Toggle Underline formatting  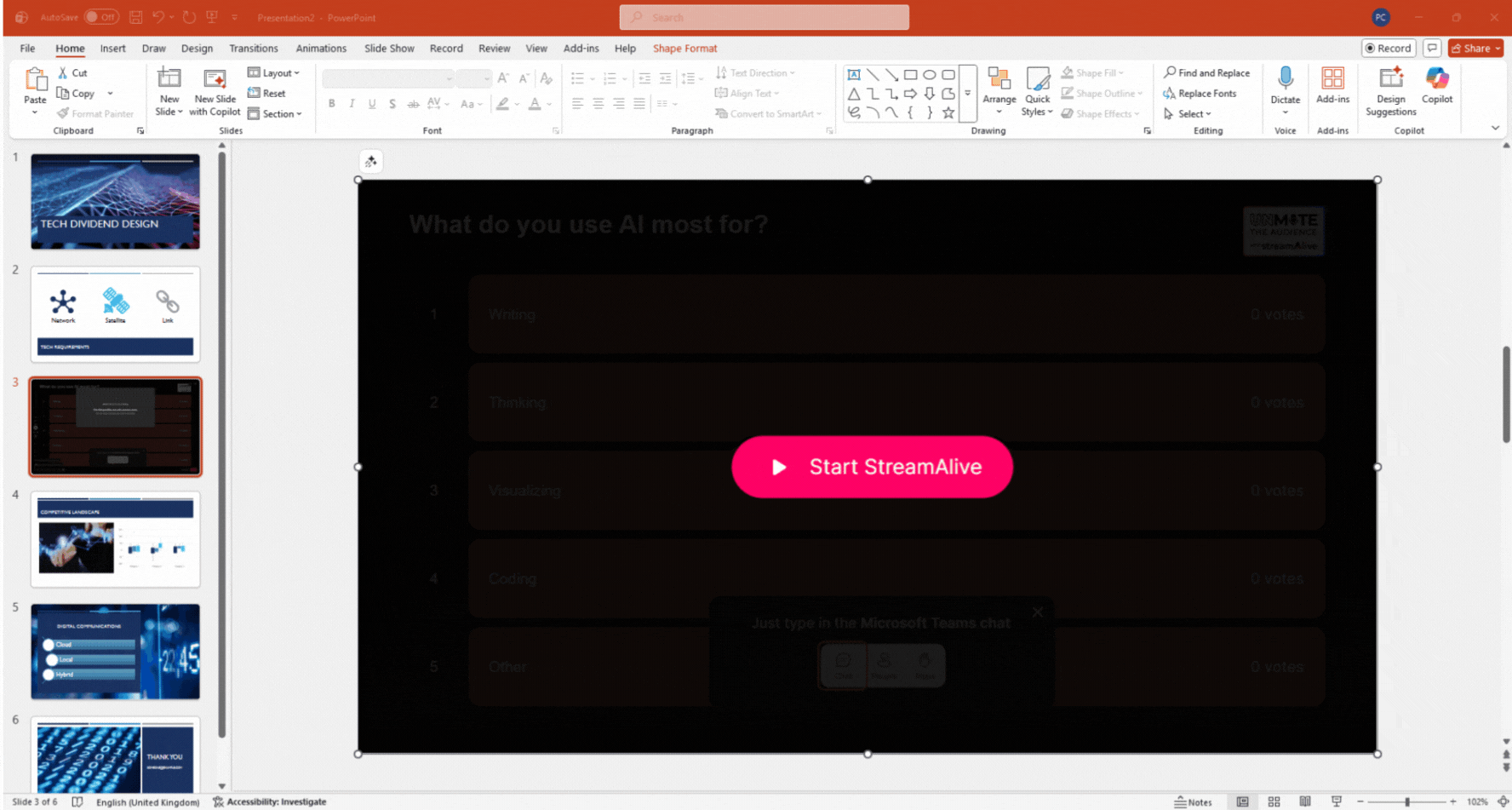pos(372,104)
